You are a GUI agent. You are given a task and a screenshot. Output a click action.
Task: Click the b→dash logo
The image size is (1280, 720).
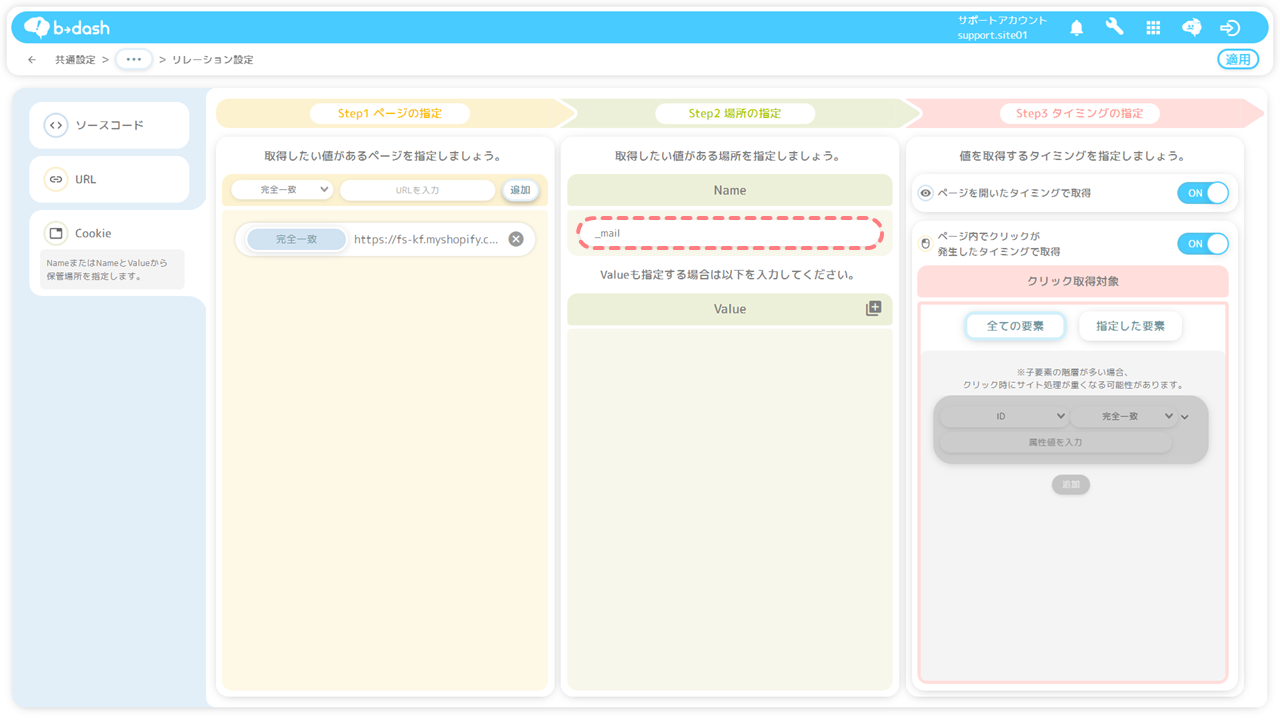coord(67,27)
